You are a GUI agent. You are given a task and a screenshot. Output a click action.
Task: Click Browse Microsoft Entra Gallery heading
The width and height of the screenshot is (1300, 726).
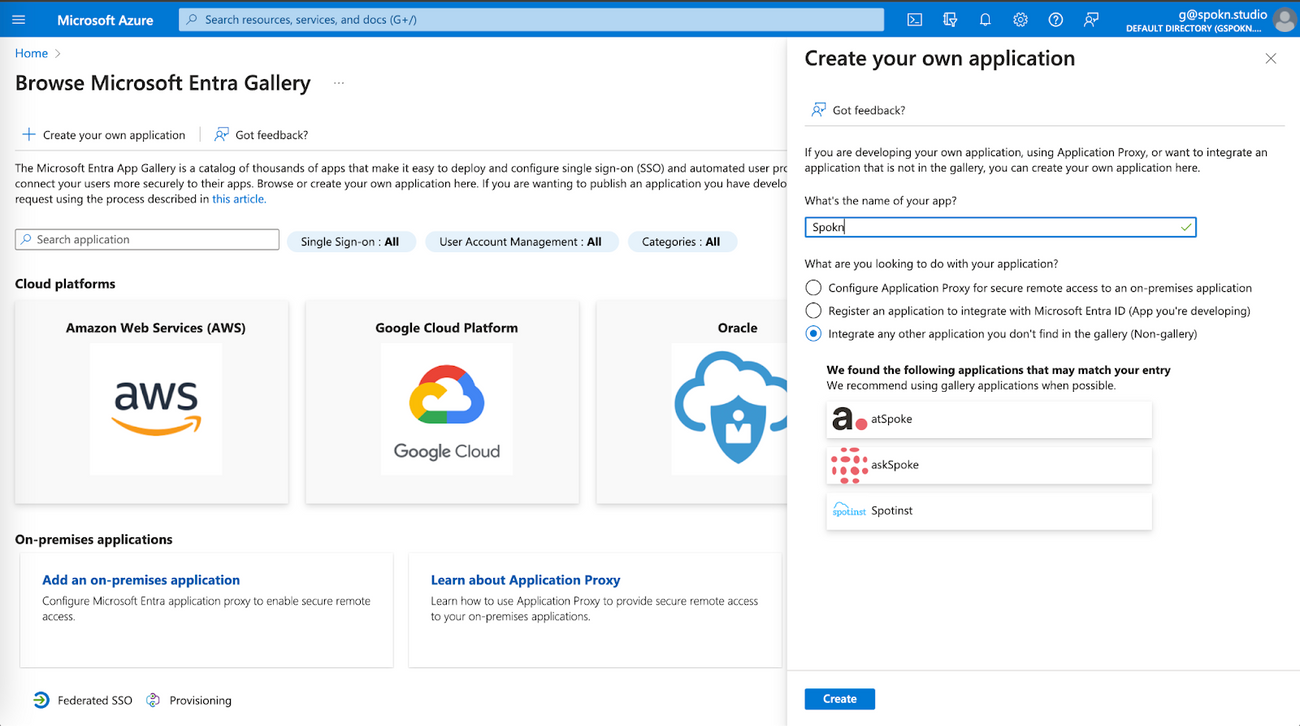click(163, 83)
